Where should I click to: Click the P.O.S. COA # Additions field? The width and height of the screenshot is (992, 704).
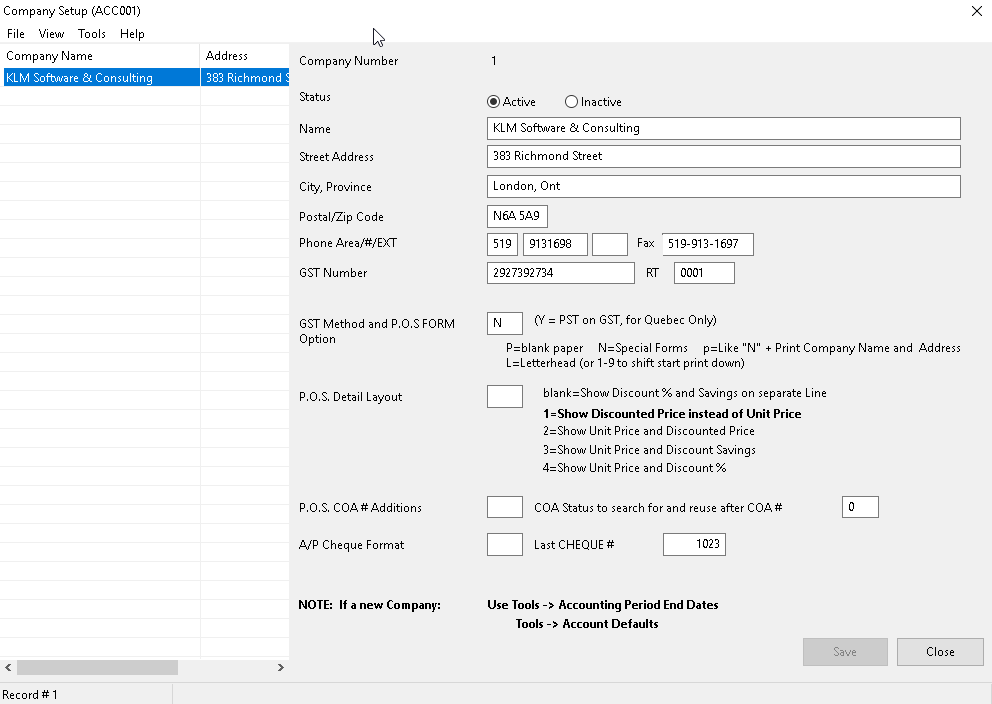505,507
